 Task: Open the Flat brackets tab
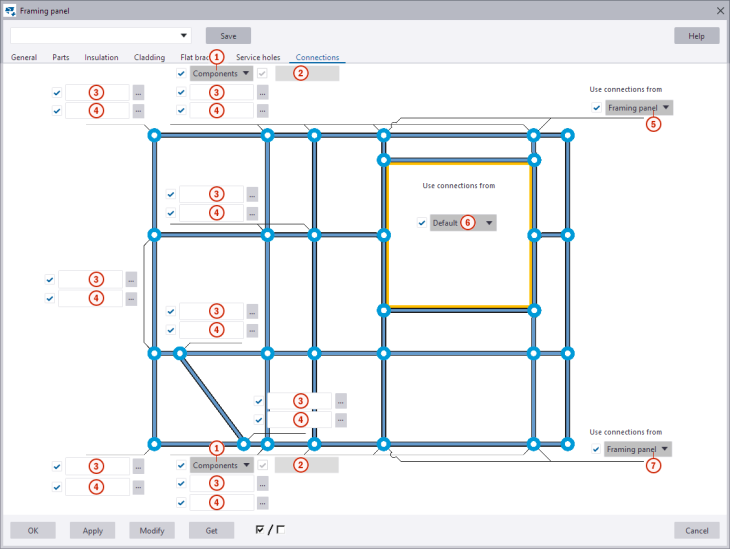click(x=194, y=57)
